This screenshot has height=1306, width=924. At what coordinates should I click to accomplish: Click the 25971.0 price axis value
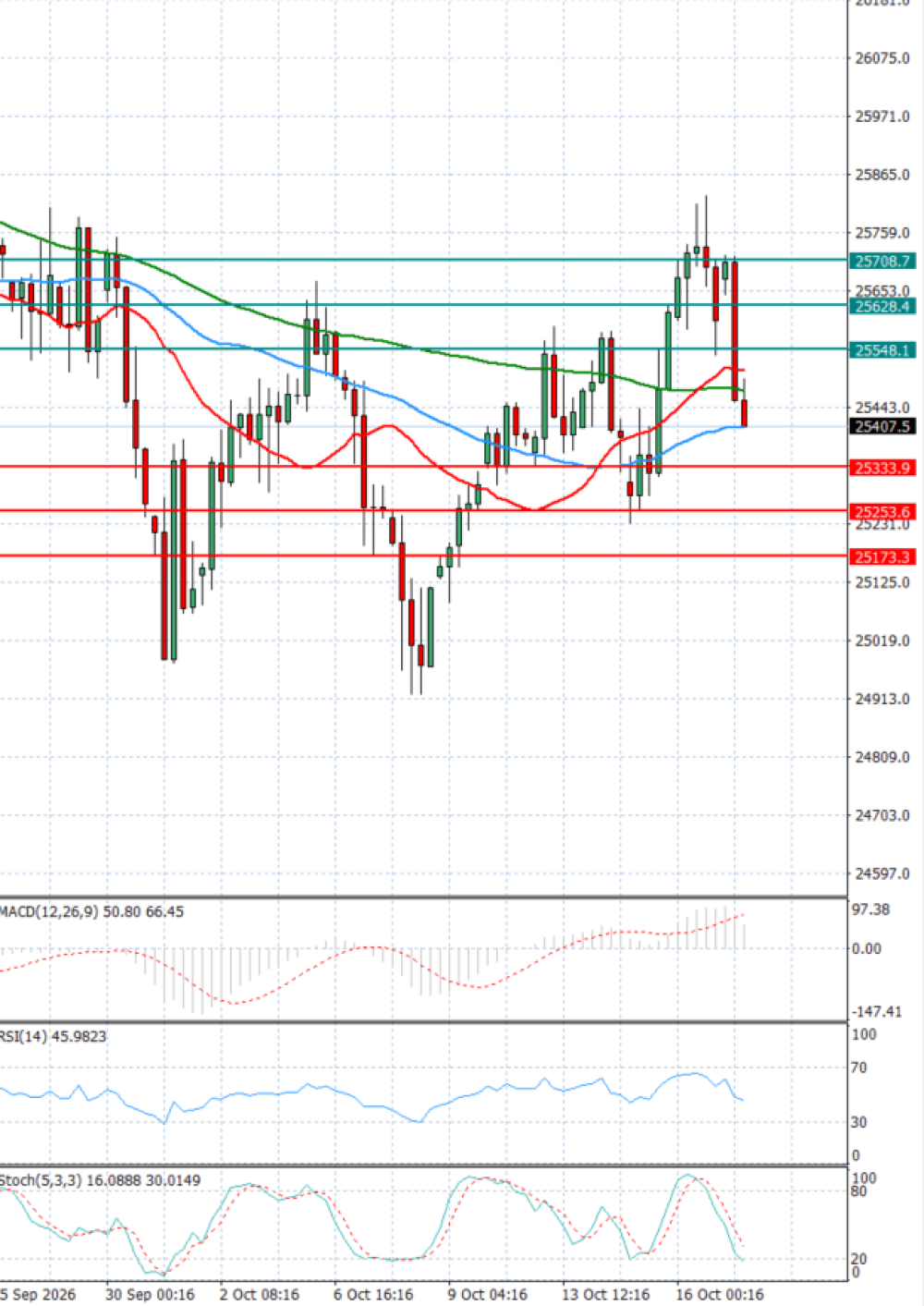point(882,116)
